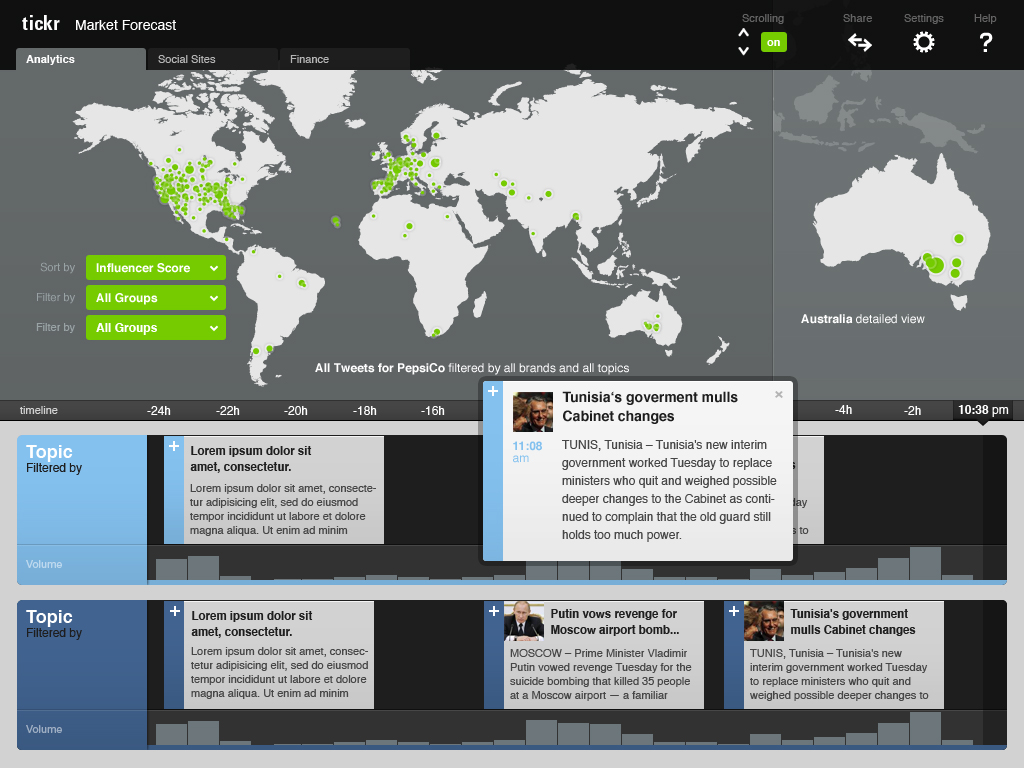Viewport: 1024px width, 768px height.
Task: Expand first light-blue topic Lorem ipsum card
Action: tap(174, 446)
